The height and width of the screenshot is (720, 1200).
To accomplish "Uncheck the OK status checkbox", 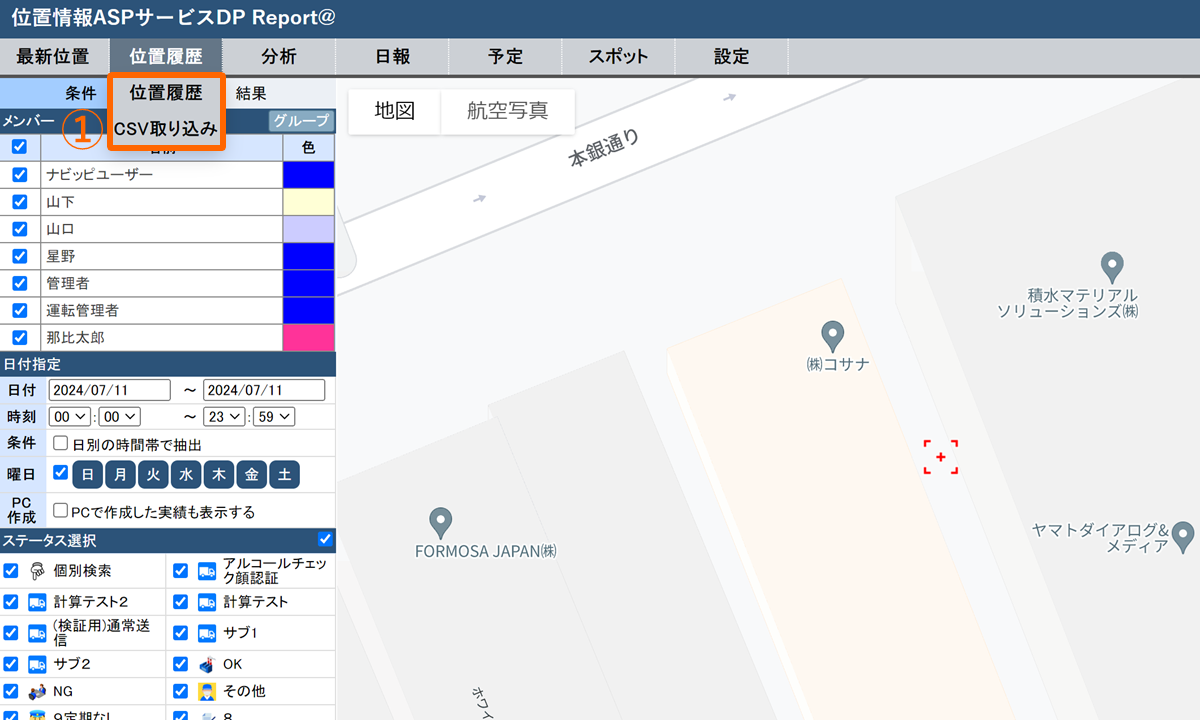I will [181, 664].
